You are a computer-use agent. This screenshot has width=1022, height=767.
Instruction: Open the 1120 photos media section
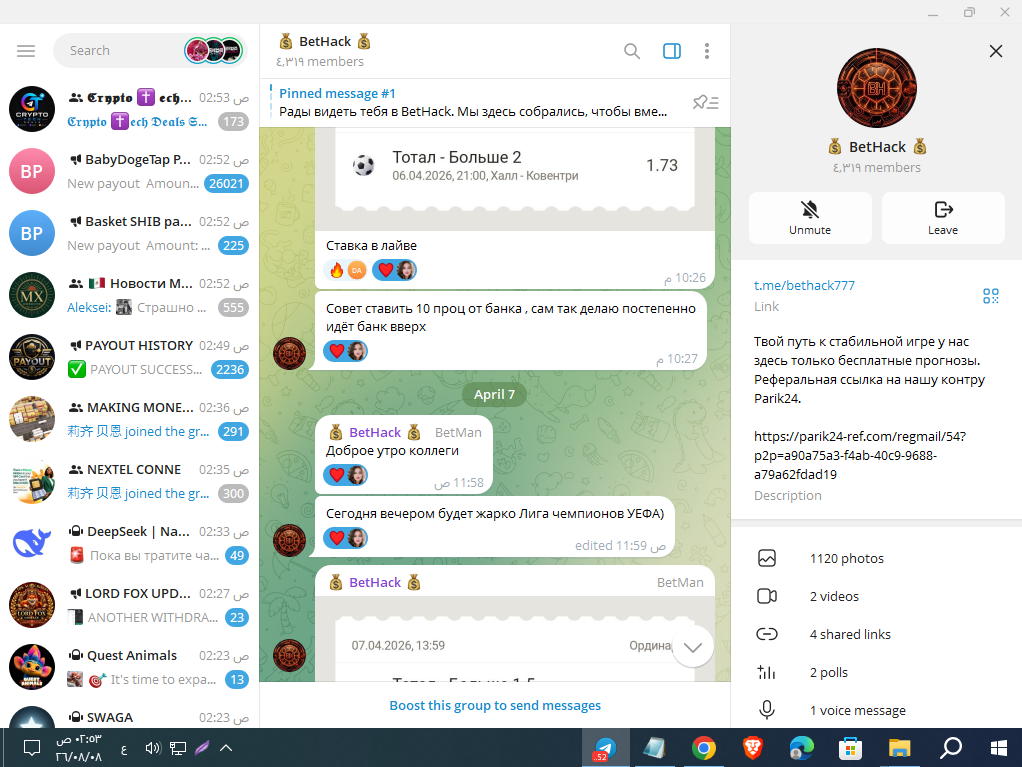tap(876, 558)
